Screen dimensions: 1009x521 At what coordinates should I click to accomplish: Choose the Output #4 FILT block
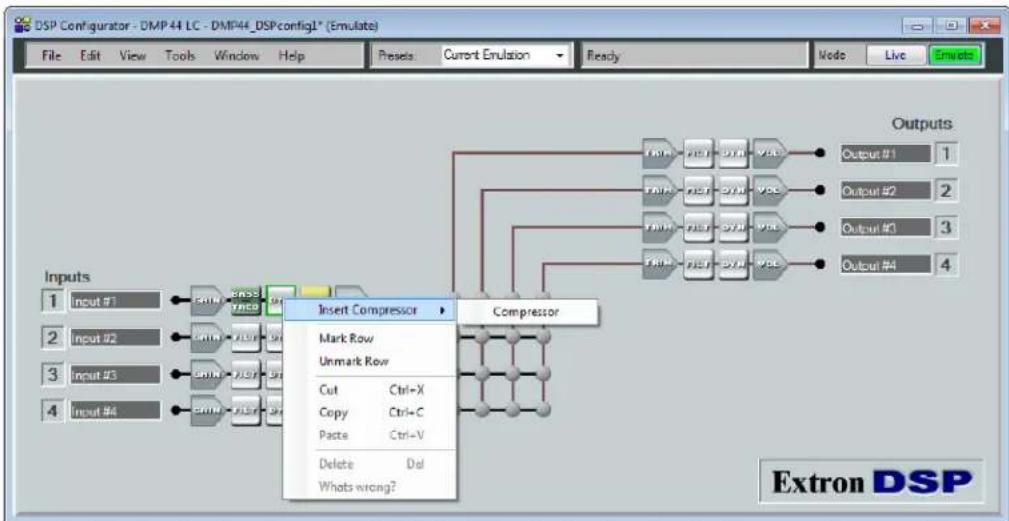(699, 264)
